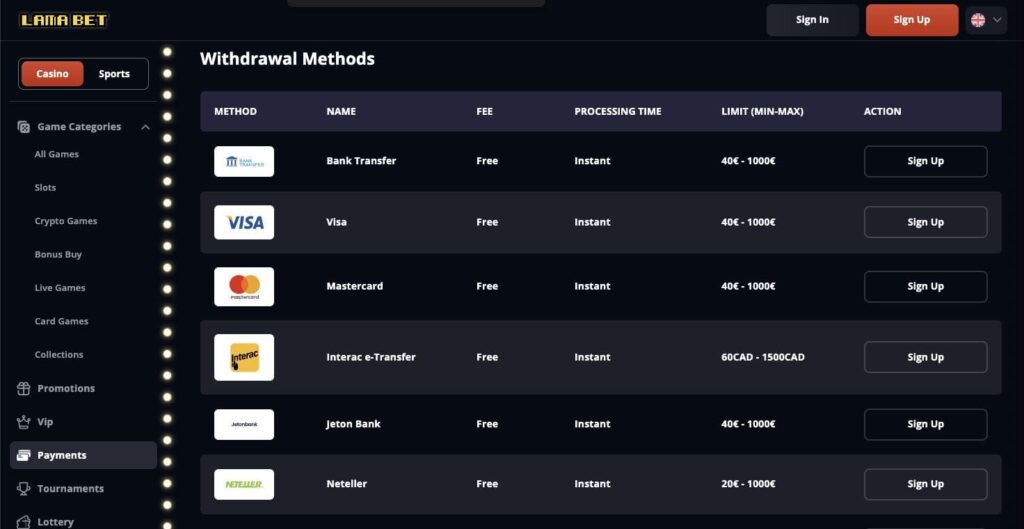Open the language dropdown chevron
This screenshot has width=1024, height=529.
(997, 20)
